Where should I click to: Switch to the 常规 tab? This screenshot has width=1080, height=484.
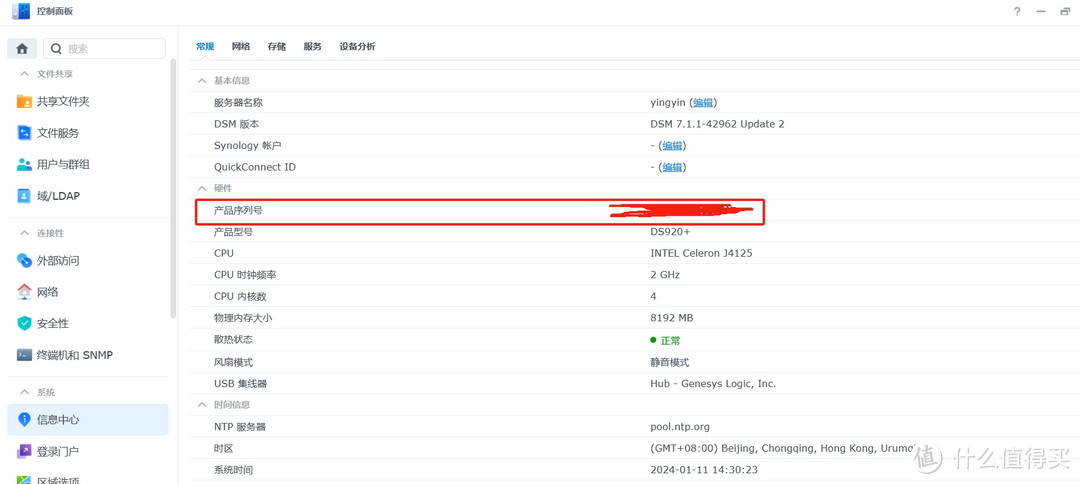pyautogui.click(x=205, y=46)
